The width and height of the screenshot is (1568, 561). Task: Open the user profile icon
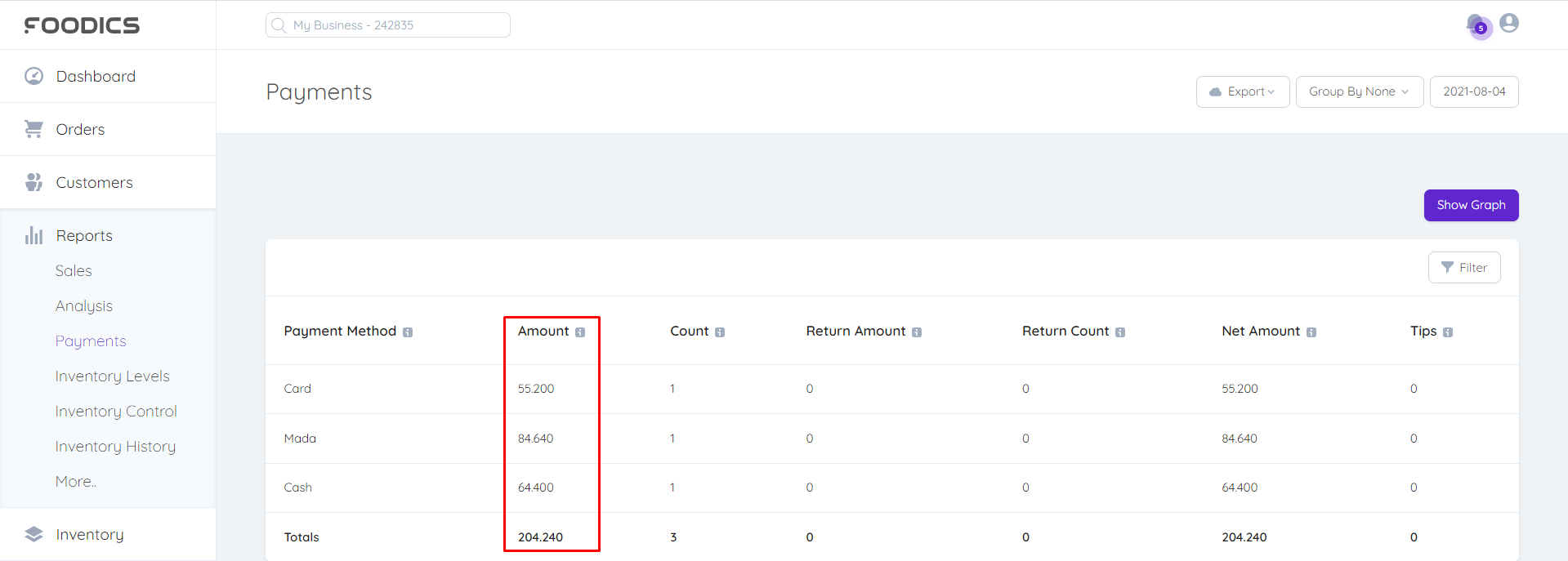pyautogui.click(x=1509, y=23)
